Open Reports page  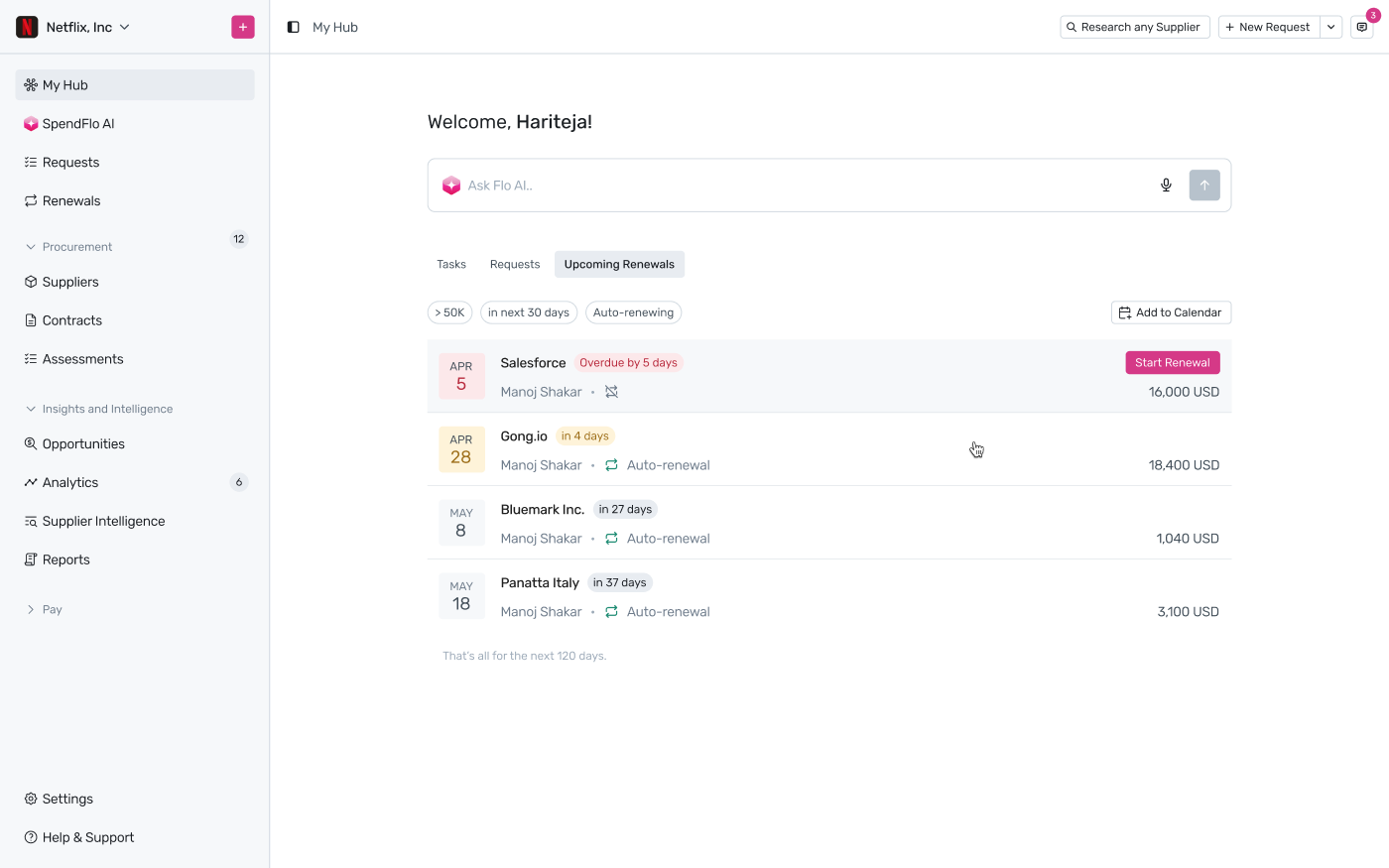click(x=135, y=560)
